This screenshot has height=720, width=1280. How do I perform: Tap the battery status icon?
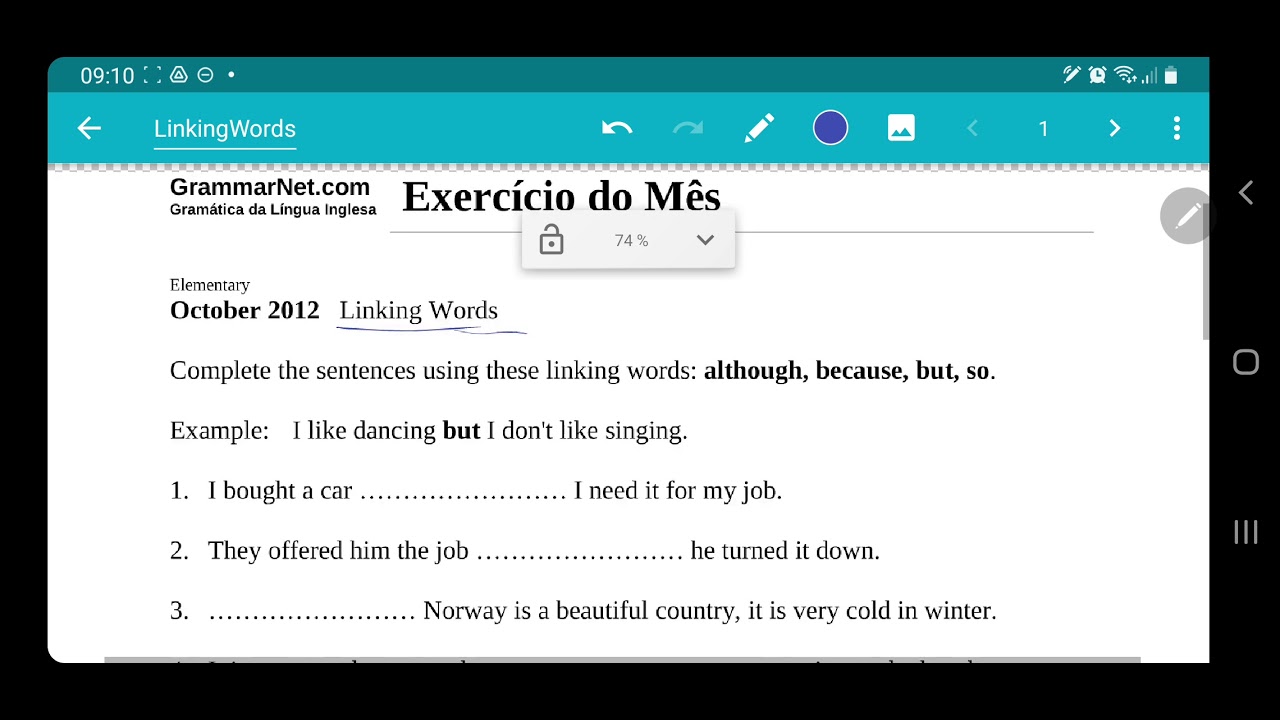1171,75
